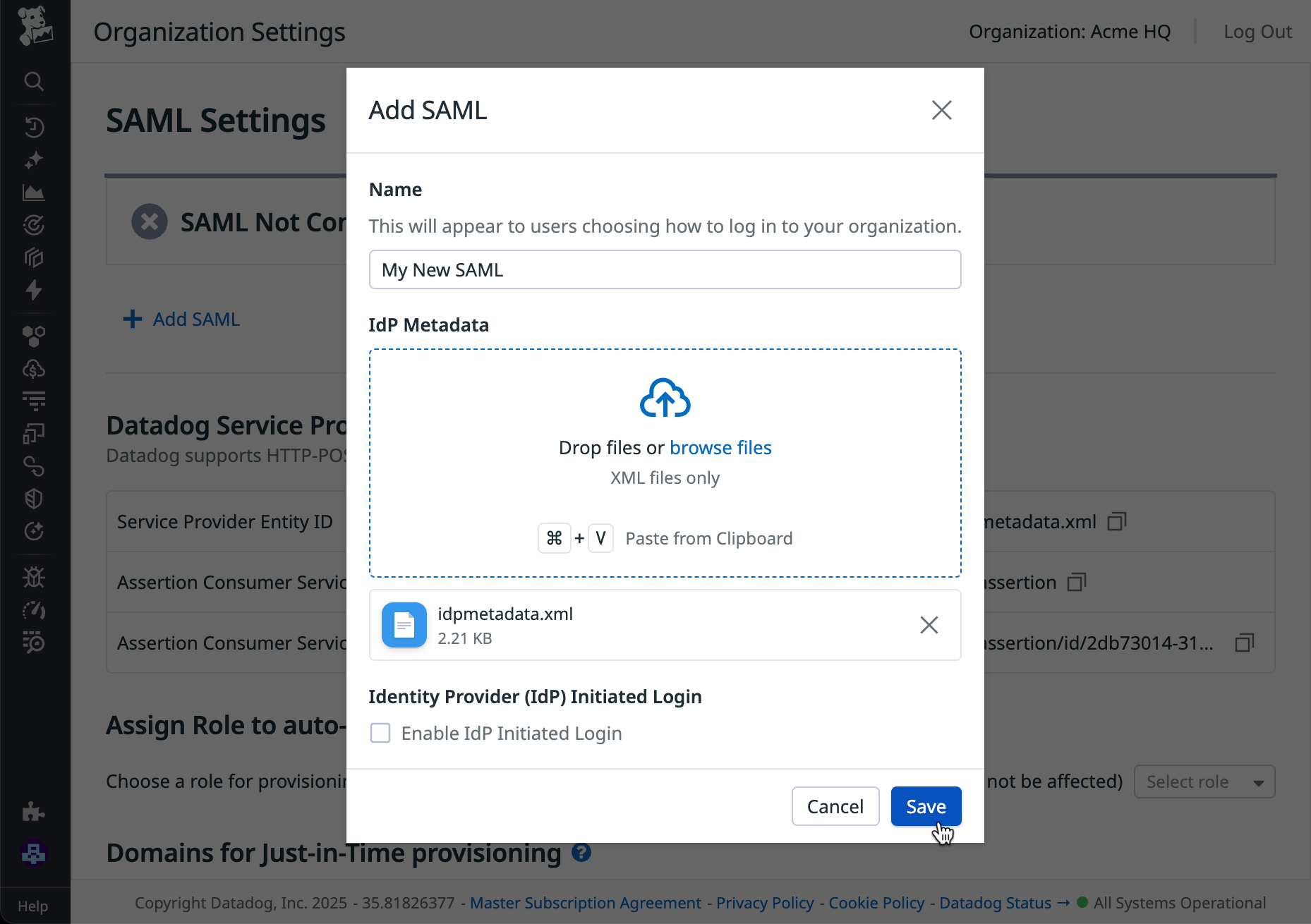Click the Help item in sidebar
The width and height of the screenshot is (1311, 924).
click(x=33, y=906)
